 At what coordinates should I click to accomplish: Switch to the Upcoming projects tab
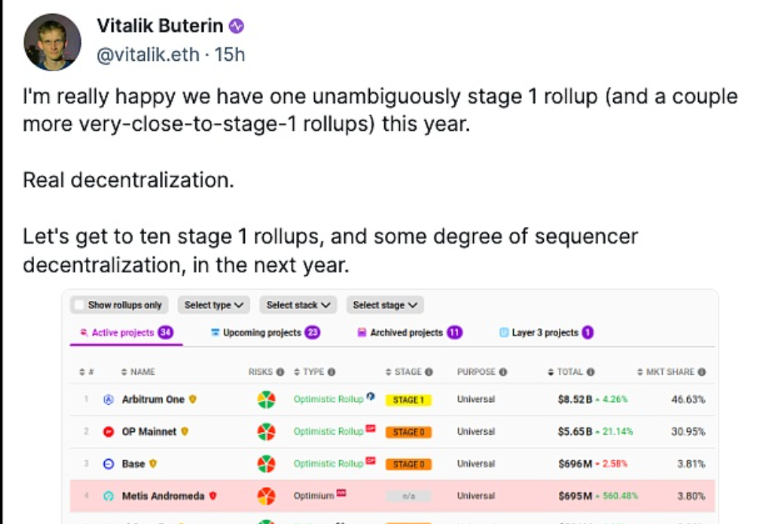tap(264, 333)
